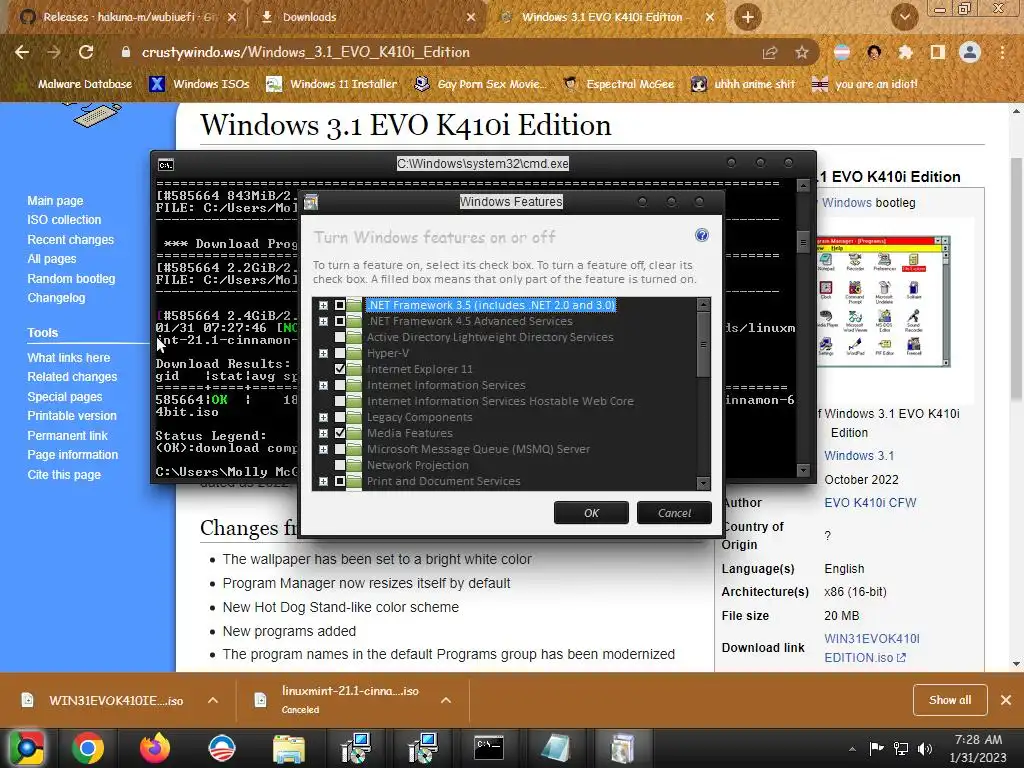Open the Random bootleg sidebar link

point(71,279)
